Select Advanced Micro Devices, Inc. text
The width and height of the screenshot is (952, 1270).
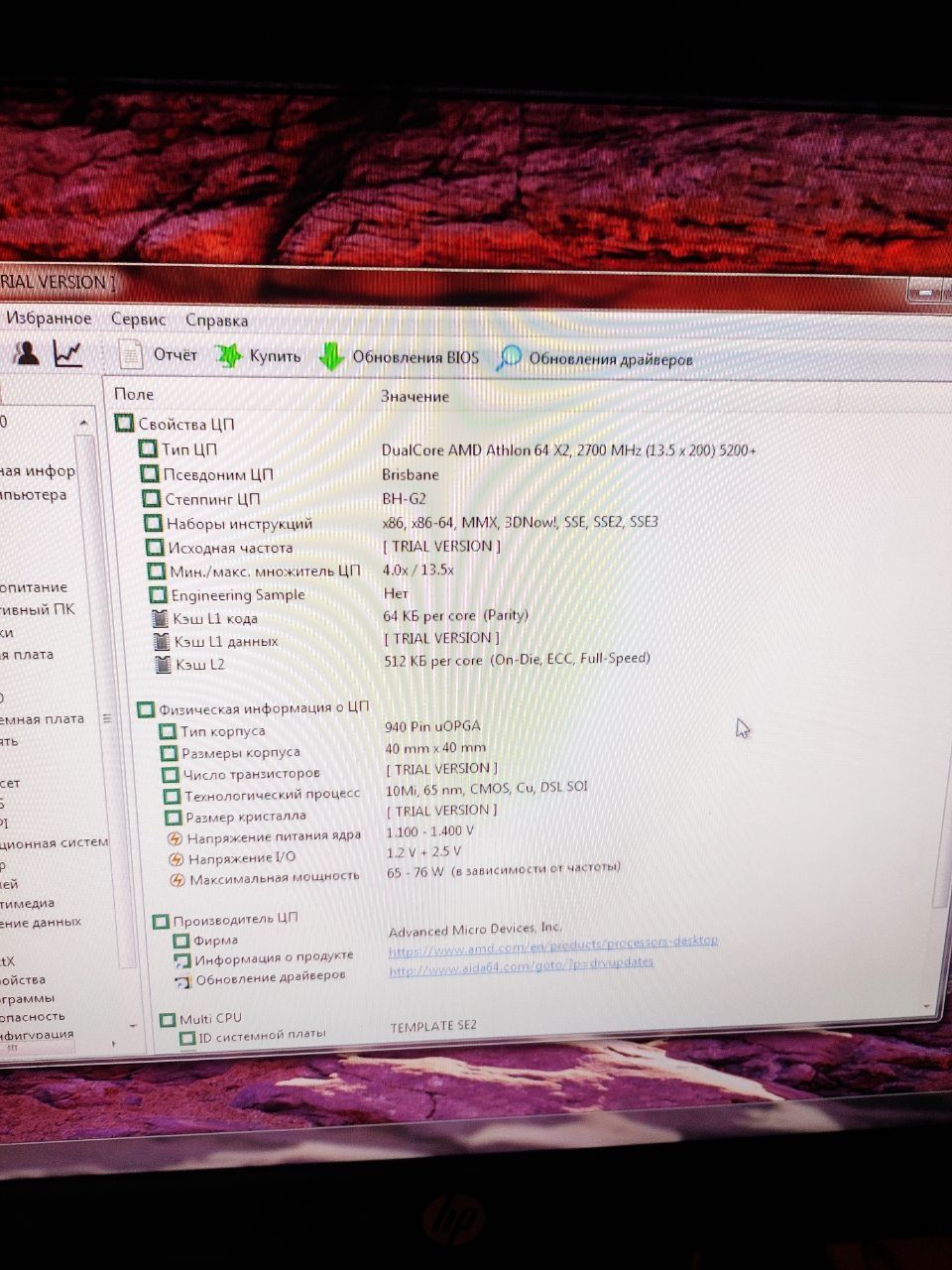475,930
